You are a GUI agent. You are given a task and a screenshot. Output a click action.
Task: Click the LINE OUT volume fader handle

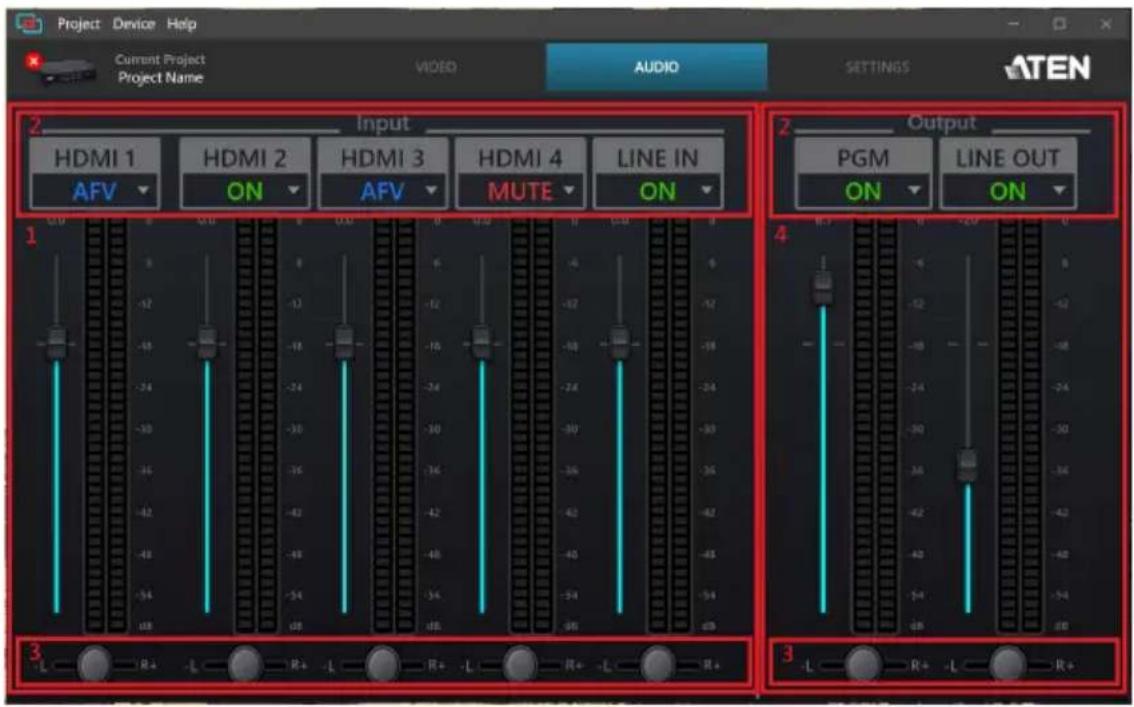968,466
